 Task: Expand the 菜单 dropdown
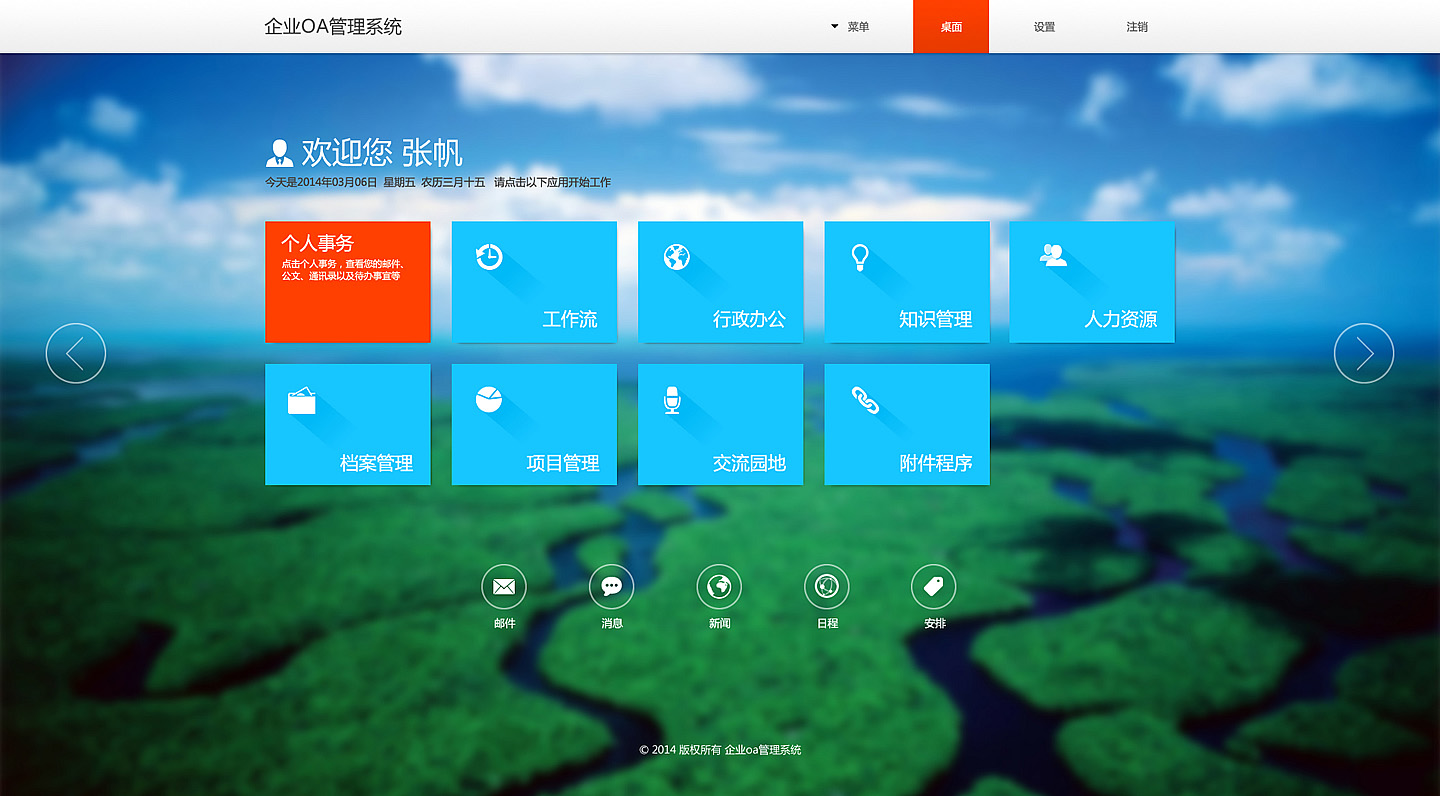tap(850, 27)
